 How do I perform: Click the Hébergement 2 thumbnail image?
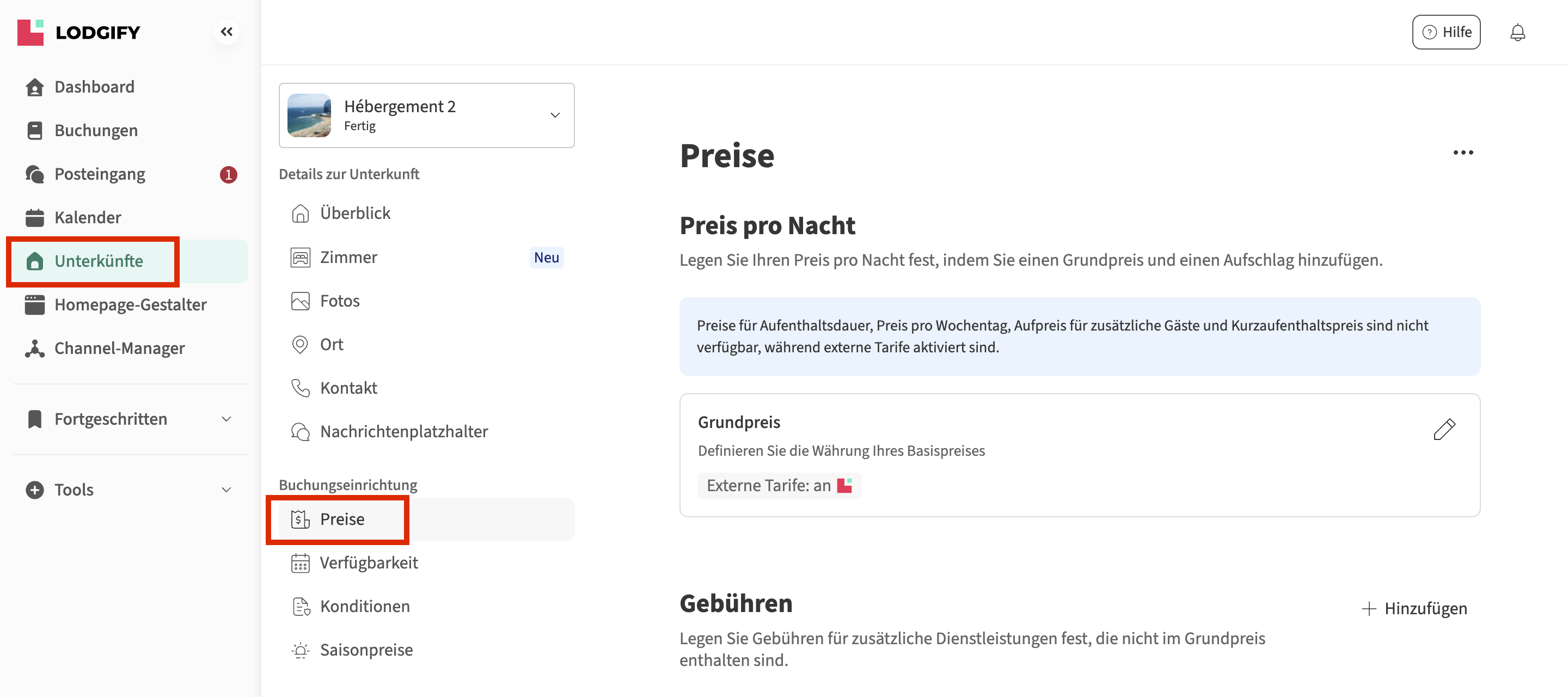pos(309,115)
